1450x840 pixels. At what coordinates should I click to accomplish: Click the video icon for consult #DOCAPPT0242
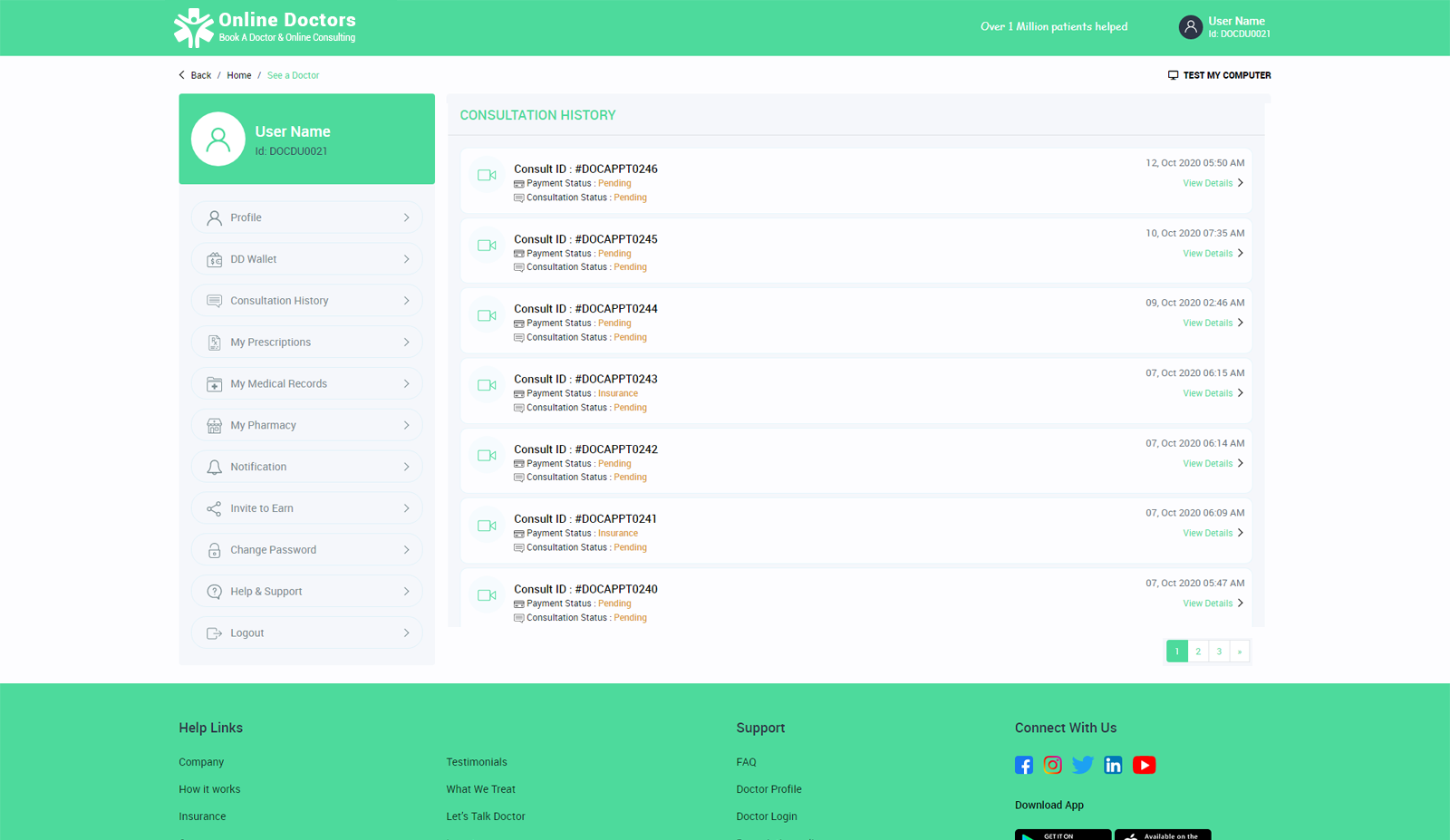pos(487,456)
